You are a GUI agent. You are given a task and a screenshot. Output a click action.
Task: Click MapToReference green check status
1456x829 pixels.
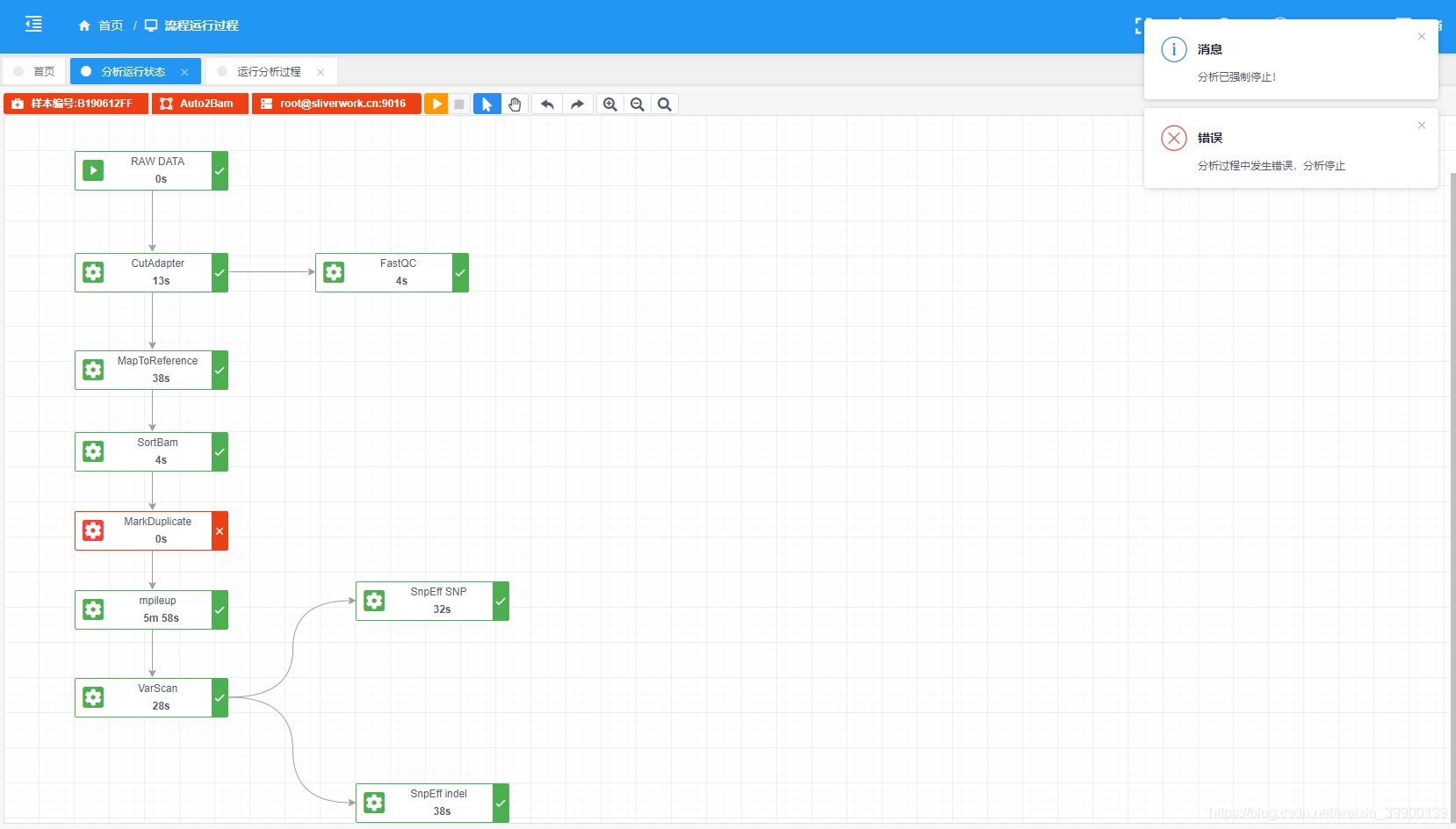coord(220,370)
